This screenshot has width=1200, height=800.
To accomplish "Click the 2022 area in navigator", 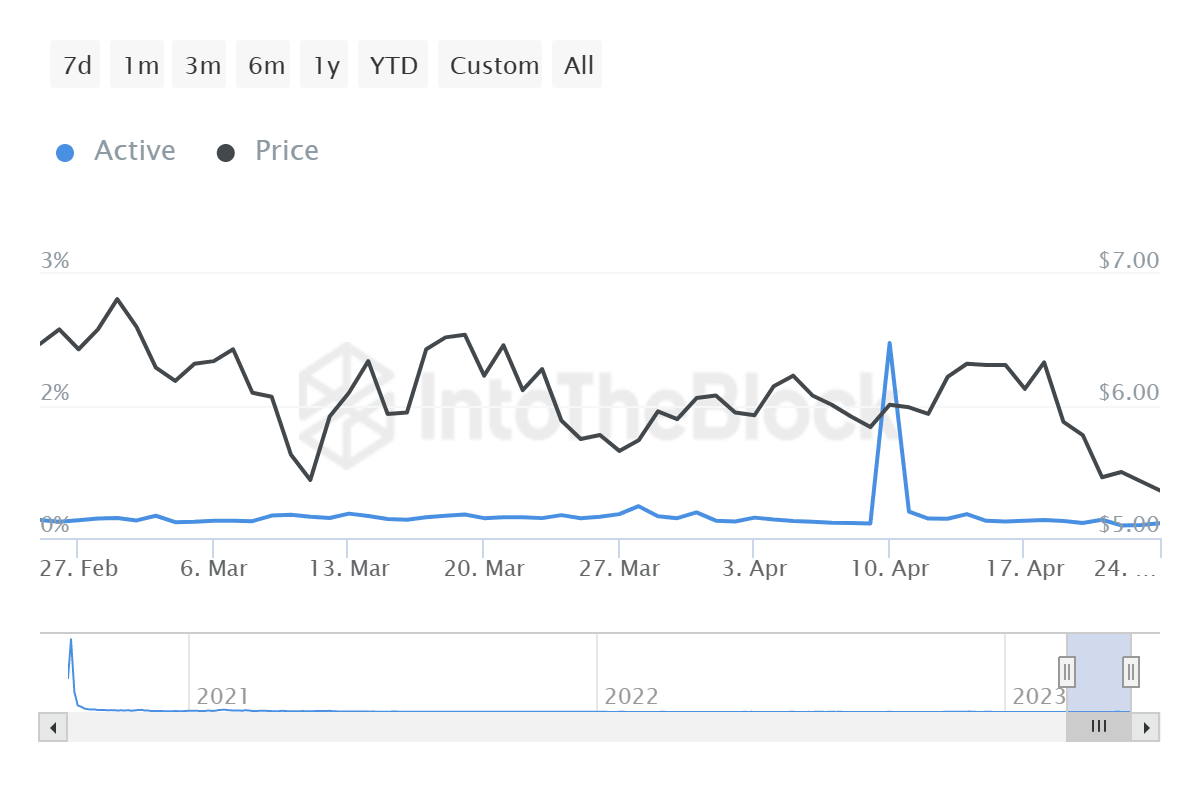I will click(631, 695).
